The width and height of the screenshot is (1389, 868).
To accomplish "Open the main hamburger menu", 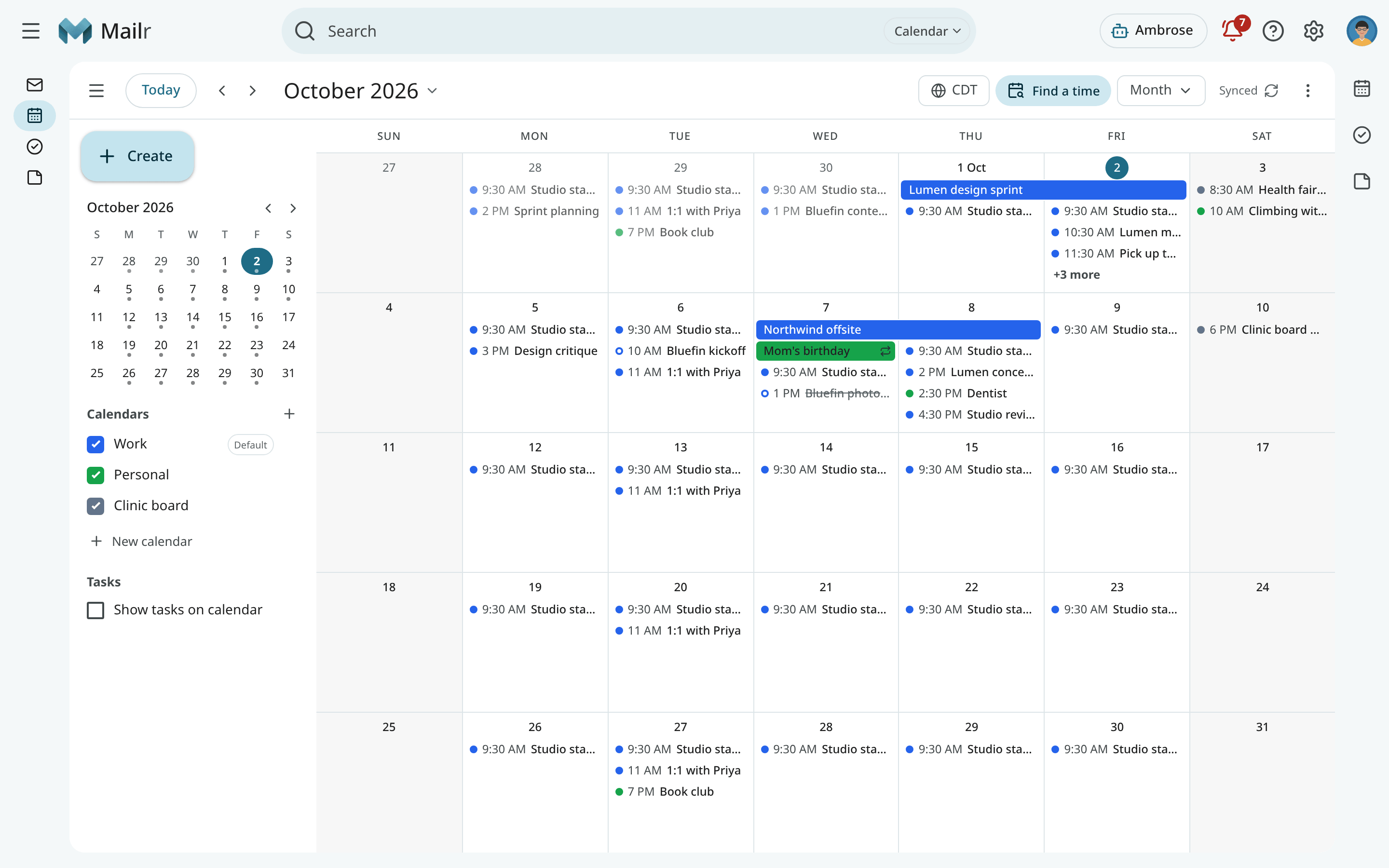I will pyautogui.click(x=31, y=31).
